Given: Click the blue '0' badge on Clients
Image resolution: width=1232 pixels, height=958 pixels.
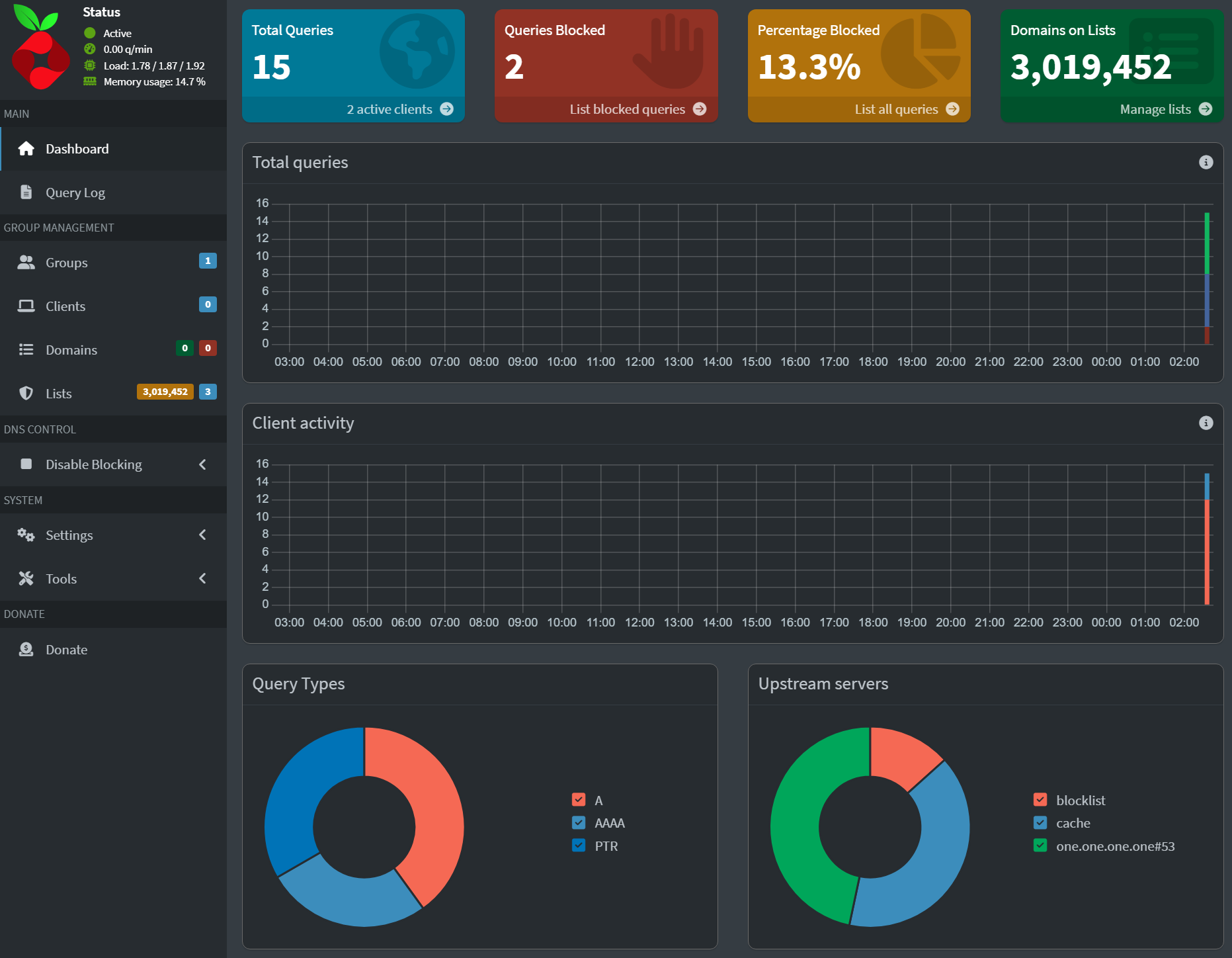Looking at the screenshot, I should [208, 304].
